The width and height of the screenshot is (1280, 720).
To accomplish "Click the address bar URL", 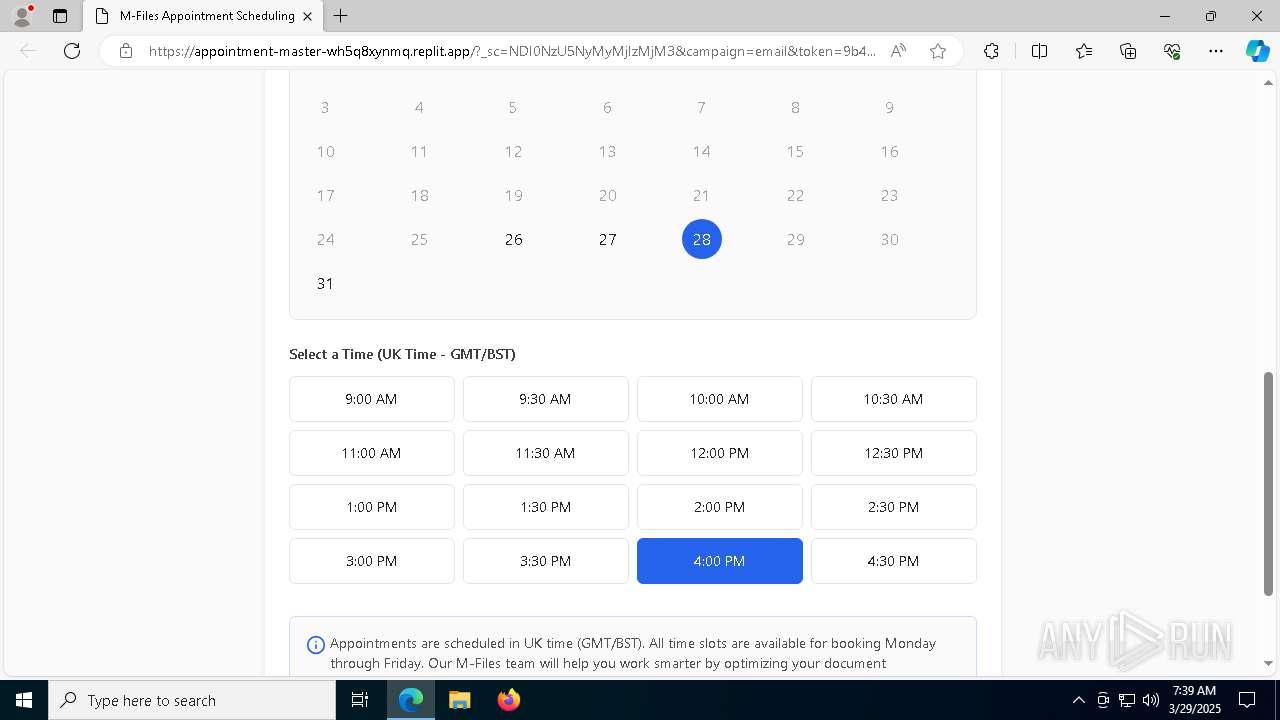I will click(512, 51).
